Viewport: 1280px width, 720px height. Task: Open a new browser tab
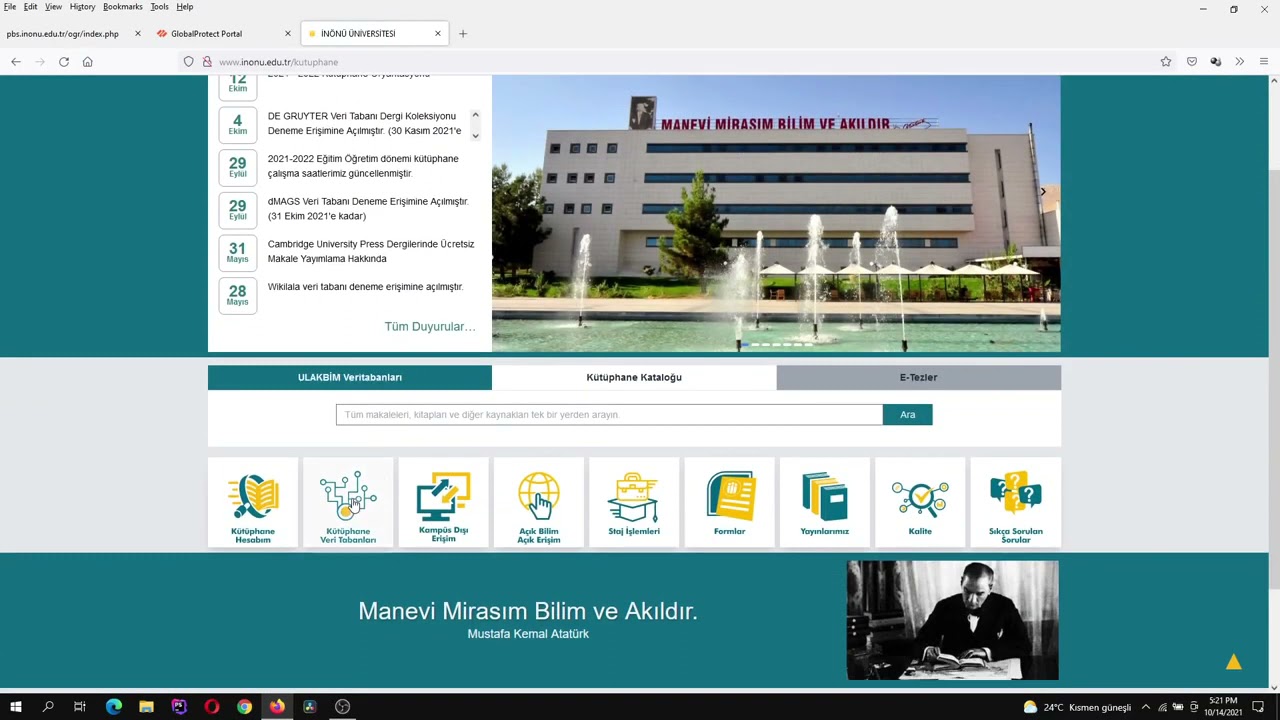[463, 34]
